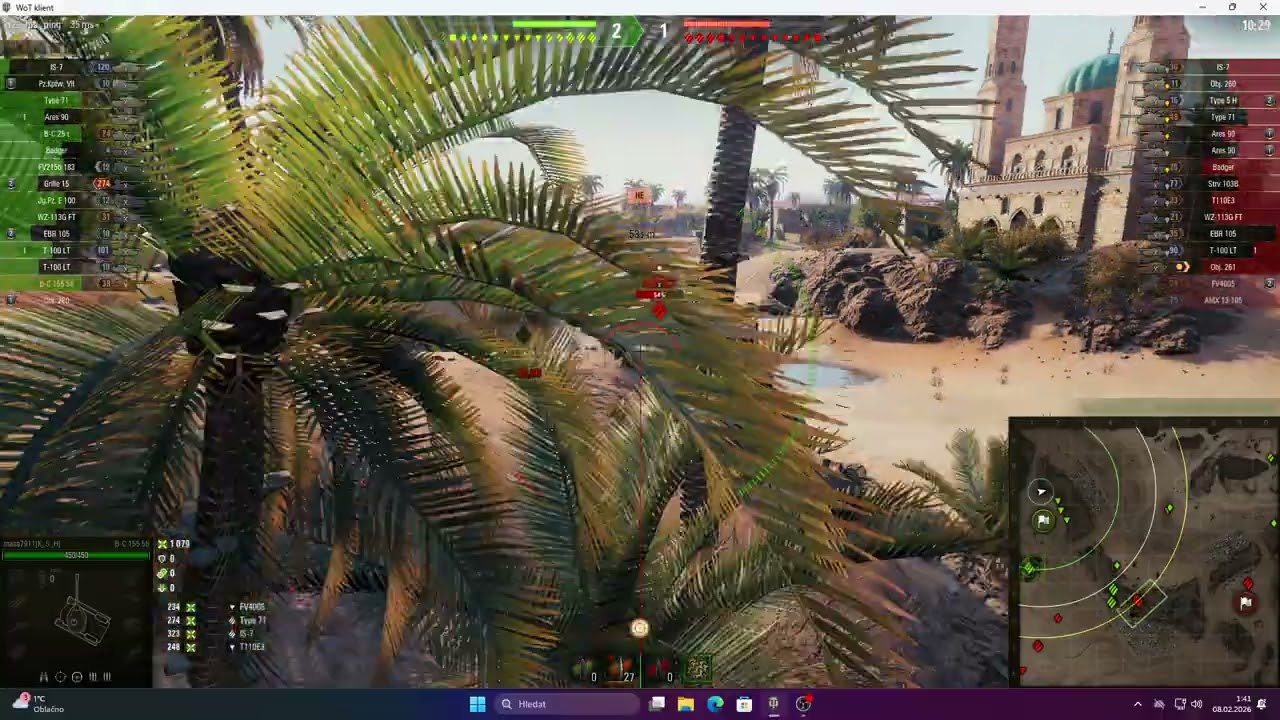The height and width of the screenshot is (720, 1280).
Task: Select the 234 damage log entry for FV4005
Action: 215,607
